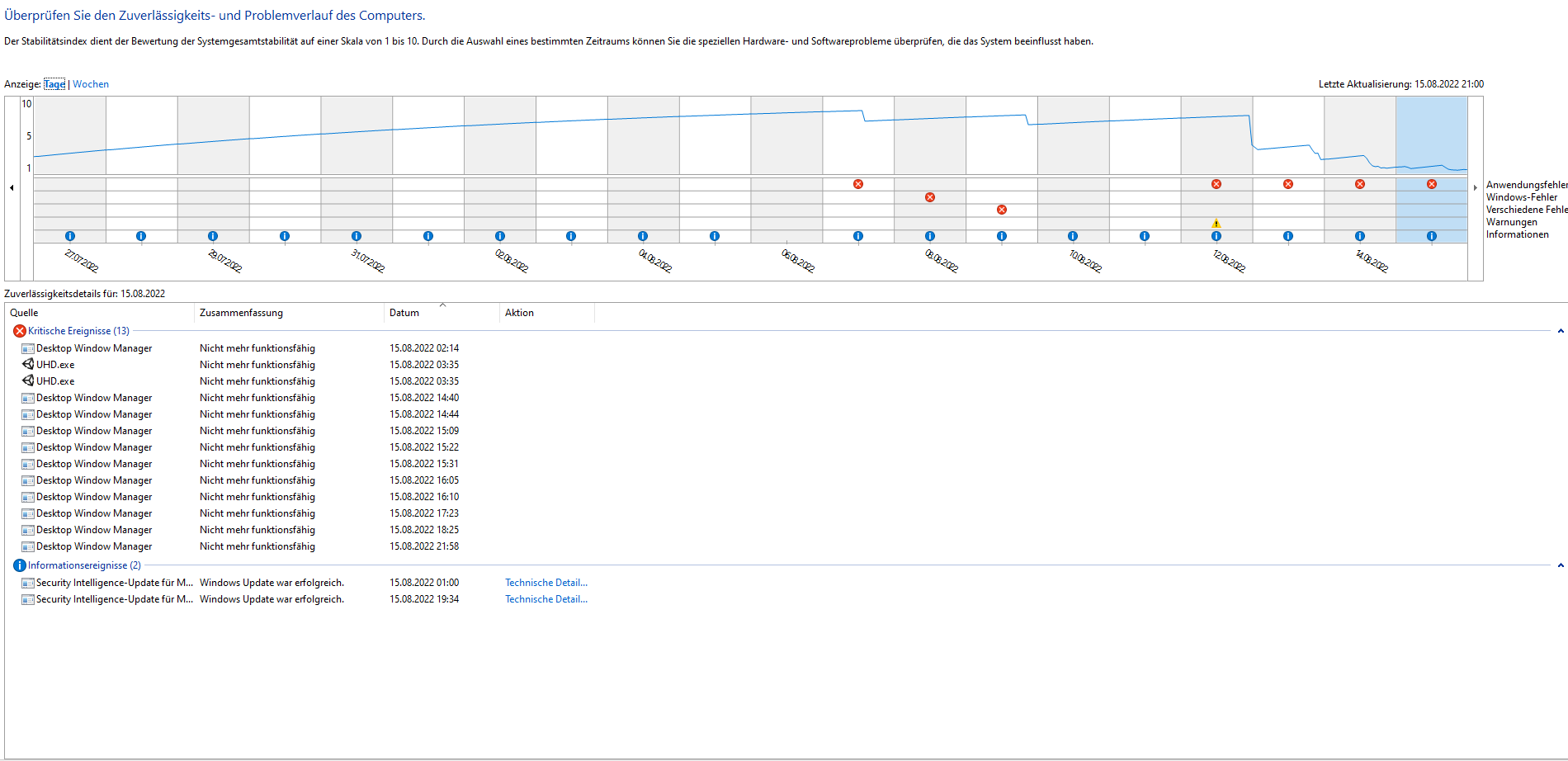Click the information icon for 02.08.2022

click(x=500, y=236)
